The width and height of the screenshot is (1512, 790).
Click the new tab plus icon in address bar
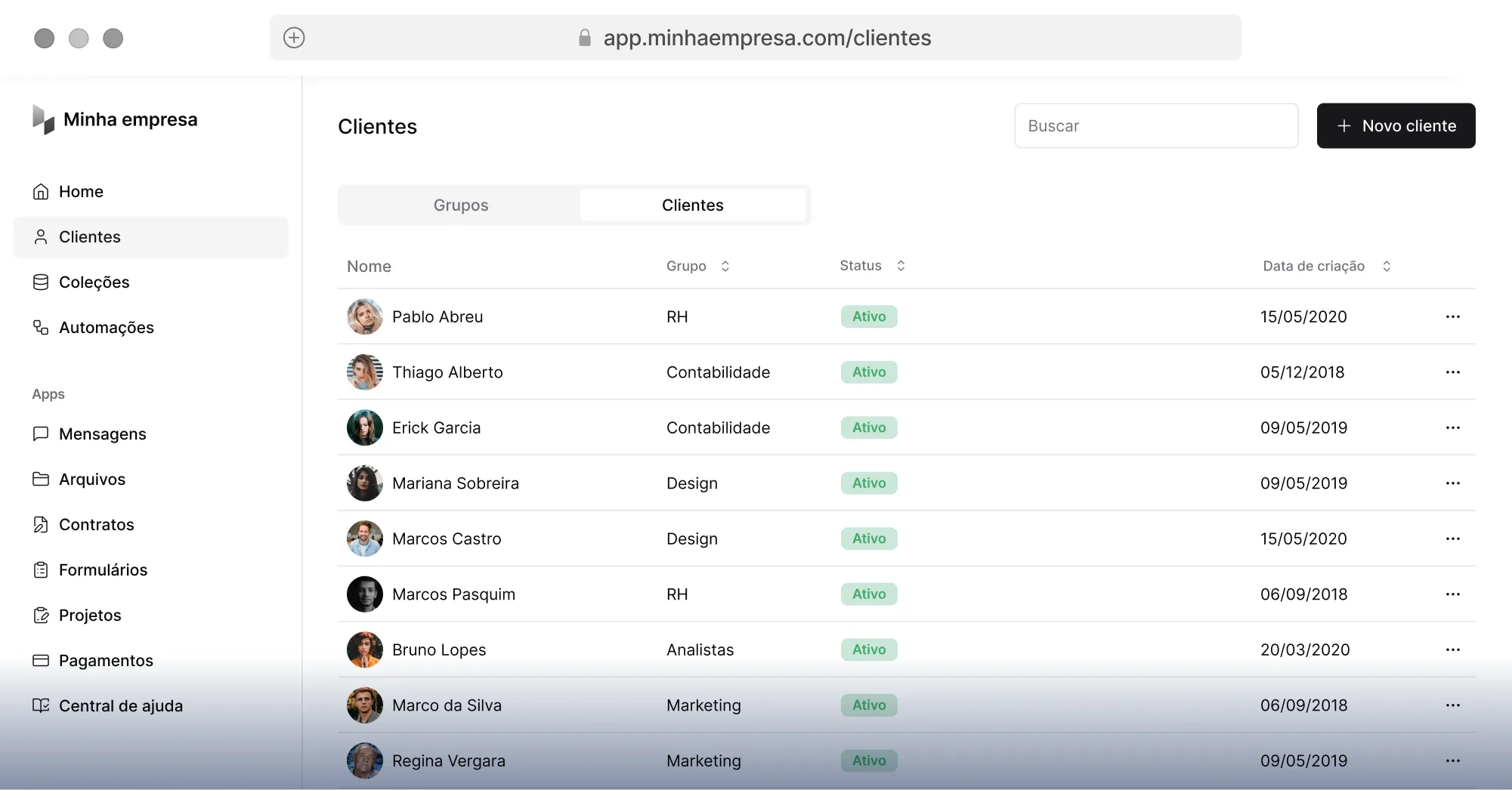pos(294,38)
